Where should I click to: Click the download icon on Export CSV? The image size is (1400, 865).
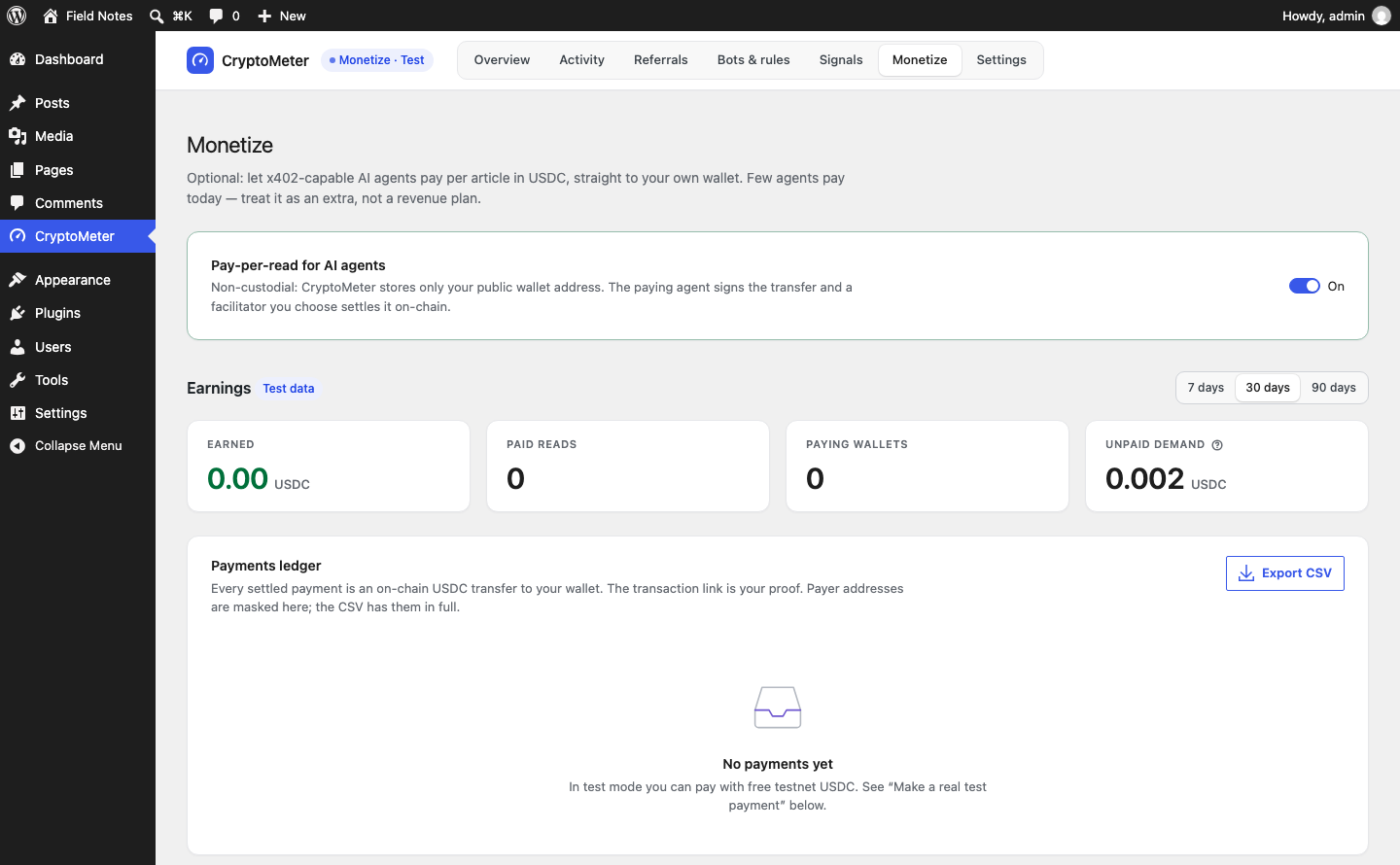point(1246,573)
